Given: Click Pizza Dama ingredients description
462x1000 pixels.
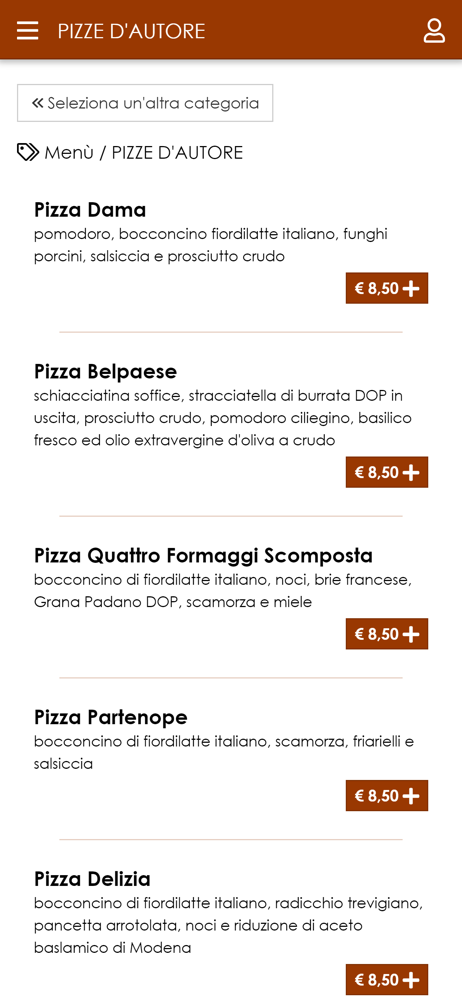Looking at the screenshot, I should coord(211,245).
